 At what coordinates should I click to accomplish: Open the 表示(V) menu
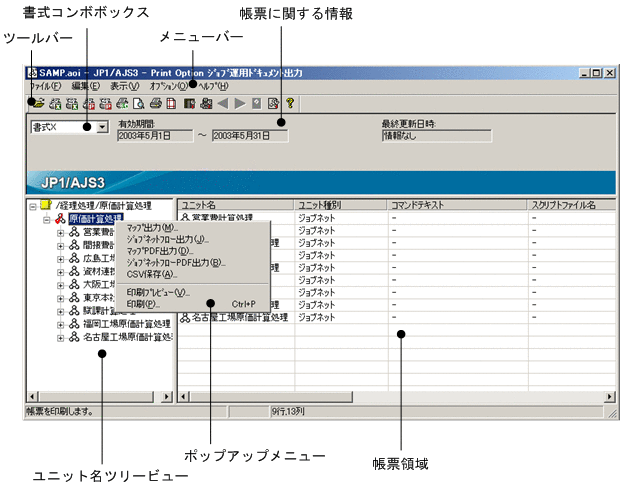coord(125,86)
